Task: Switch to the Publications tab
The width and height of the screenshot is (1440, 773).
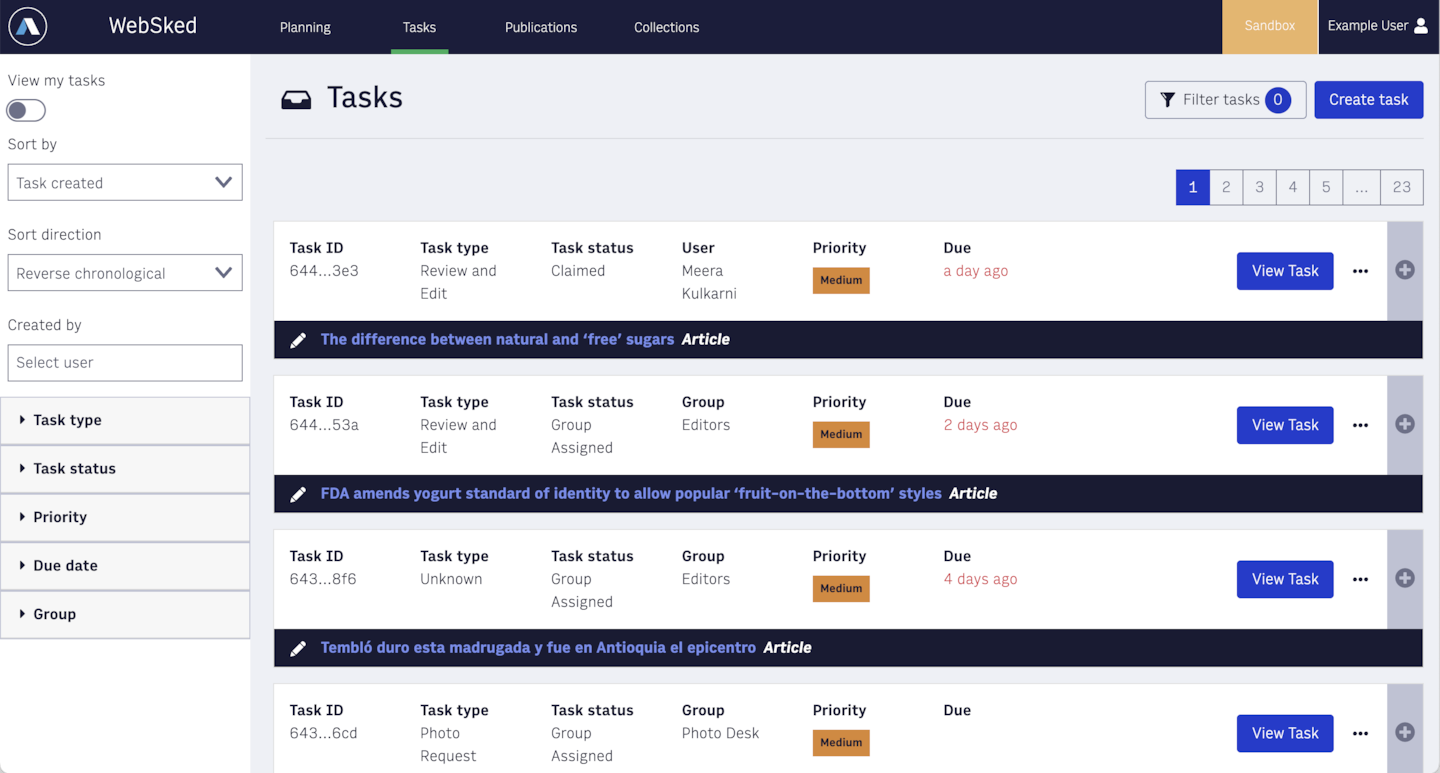Action: pyautogui.click(x=540, y=27)
